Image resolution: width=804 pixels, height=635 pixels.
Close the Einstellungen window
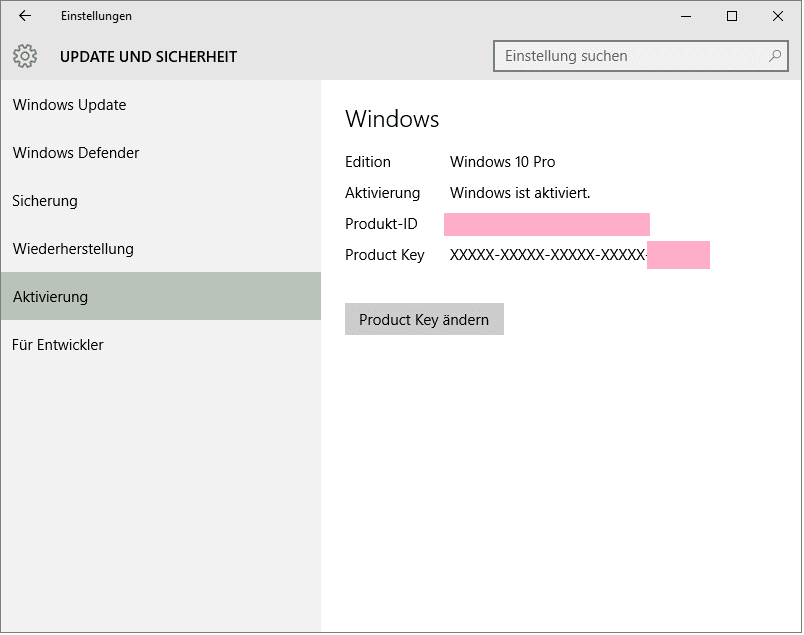777,16
